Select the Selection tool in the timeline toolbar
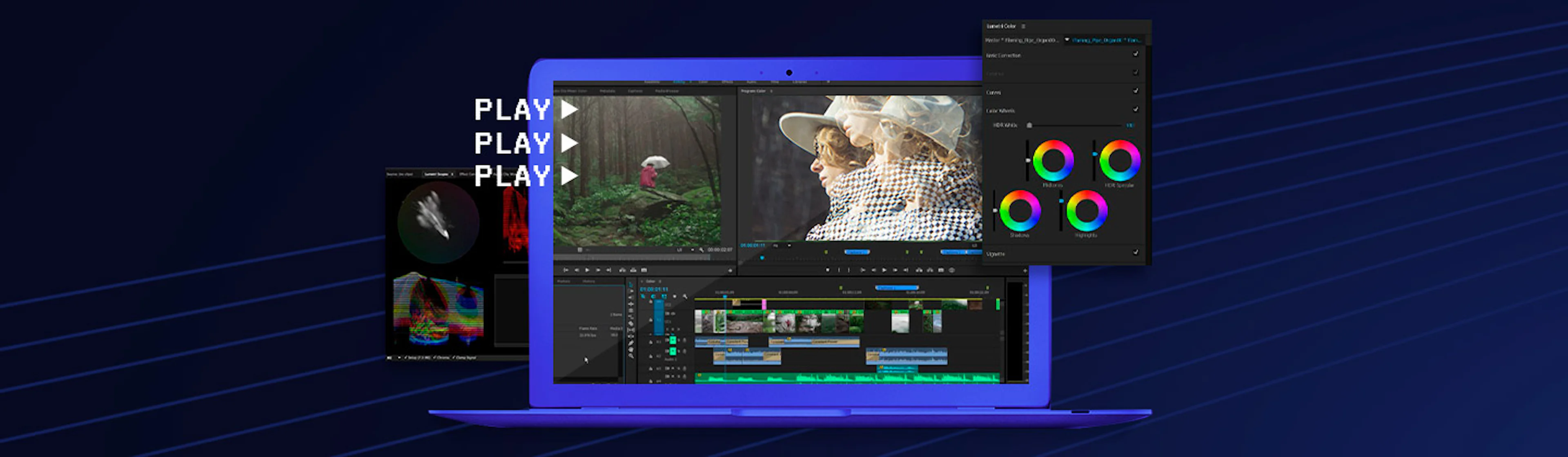 click(630, 285)
